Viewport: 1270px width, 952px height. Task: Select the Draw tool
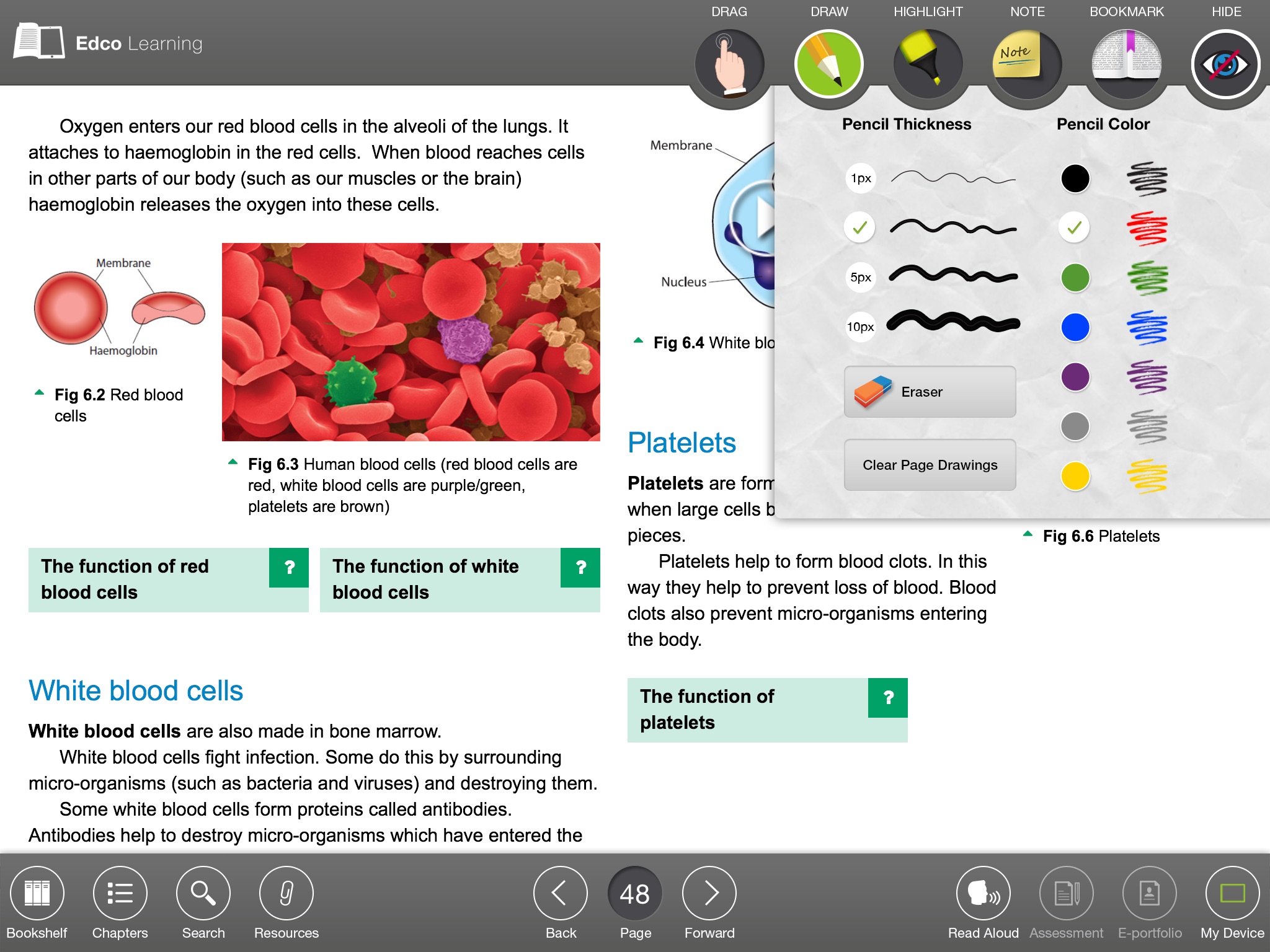(x=828, y=63)
